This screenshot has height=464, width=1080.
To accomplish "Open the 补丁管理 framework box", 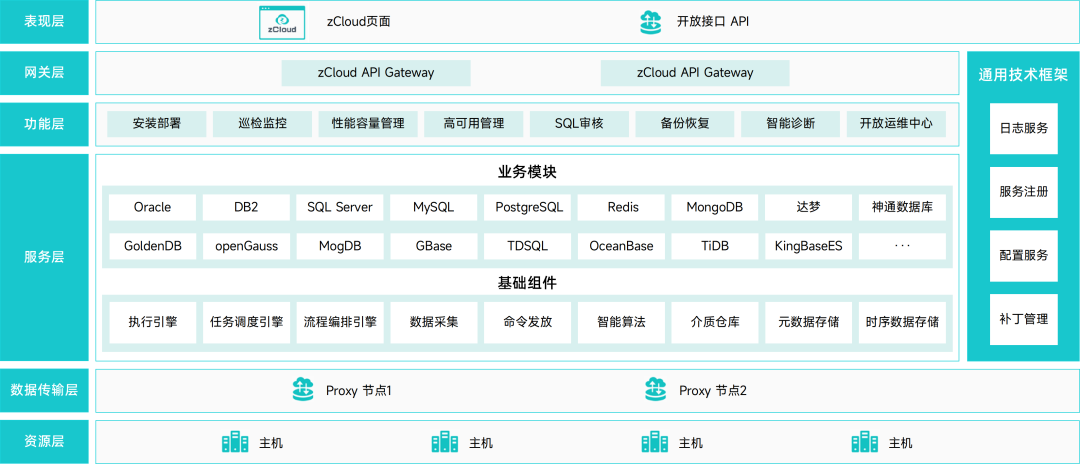I will 1024,319.
